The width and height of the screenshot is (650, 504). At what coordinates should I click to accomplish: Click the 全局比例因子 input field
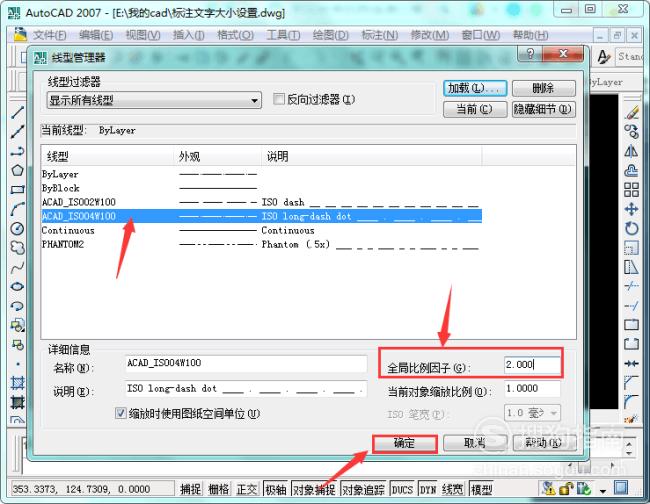pos(532,365)
